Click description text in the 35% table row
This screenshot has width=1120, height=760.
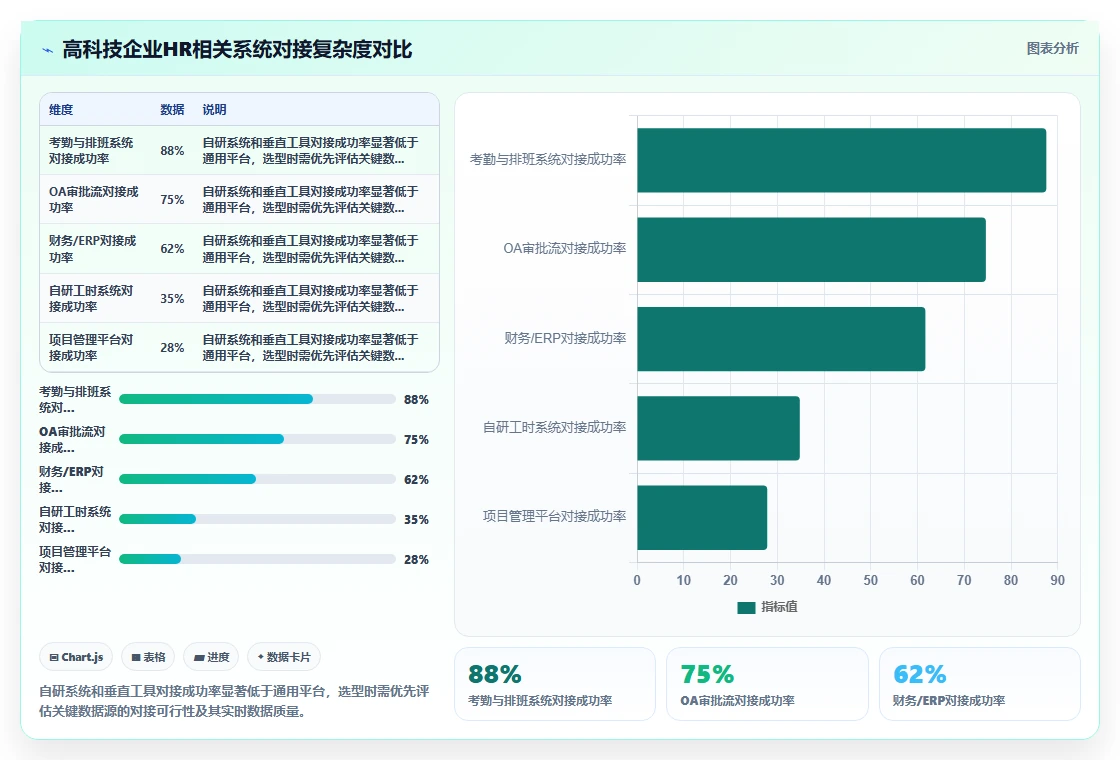click(x=310, y=299)
